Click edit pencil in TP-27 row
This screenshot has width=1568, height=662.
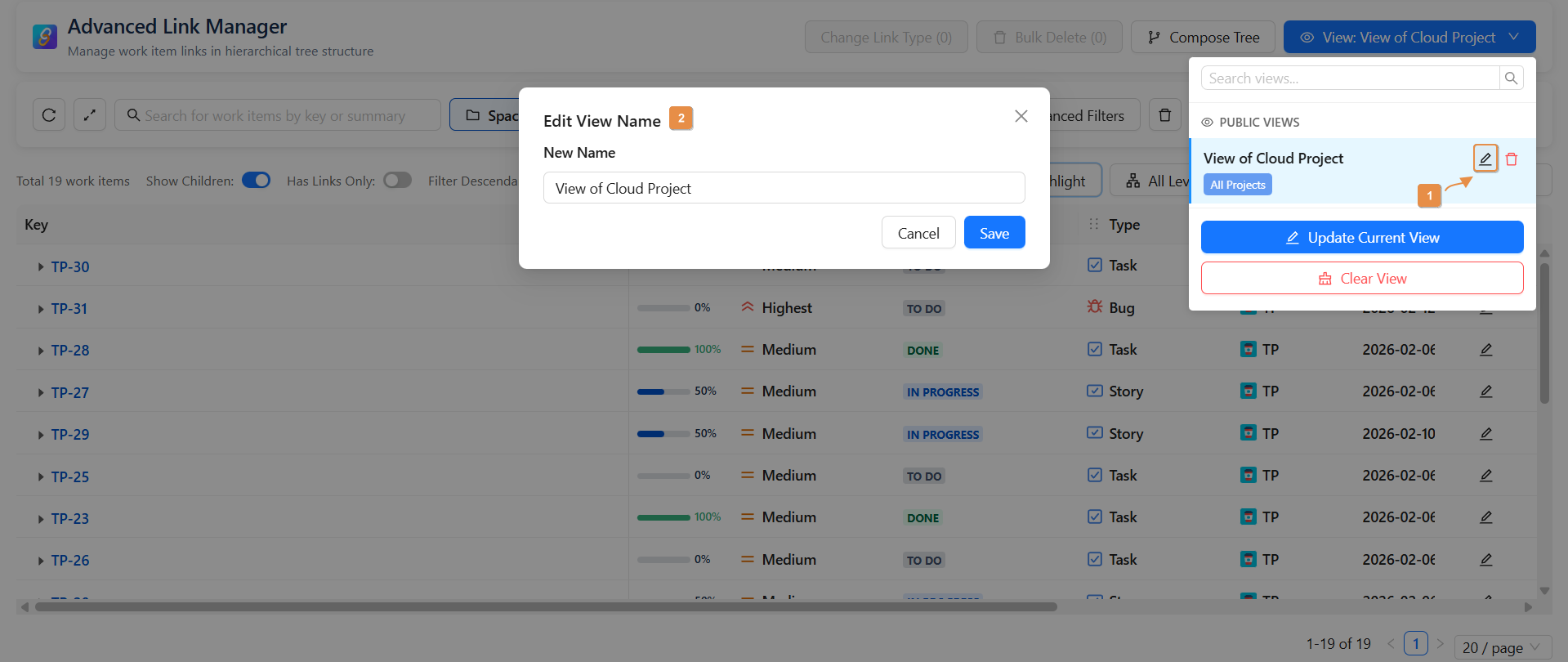point(1486,391)
